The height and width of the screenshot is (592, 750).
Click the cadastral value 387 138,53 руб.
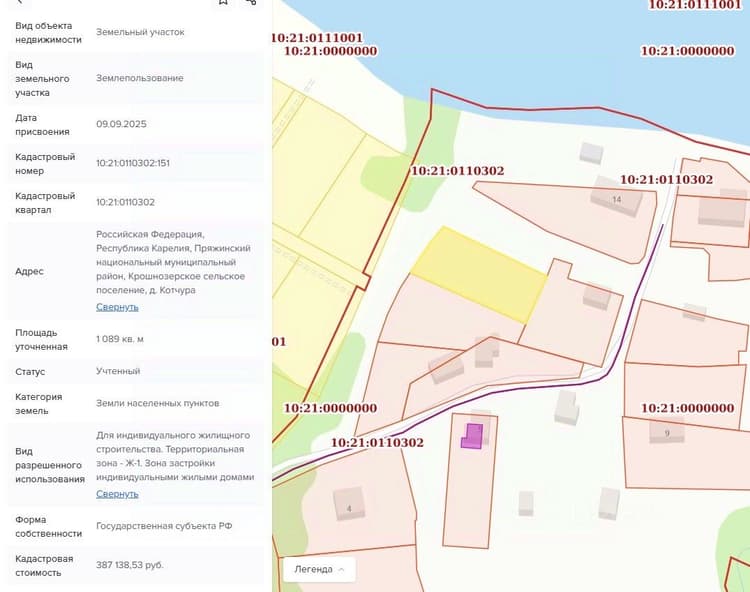click(x=130, y=565)
